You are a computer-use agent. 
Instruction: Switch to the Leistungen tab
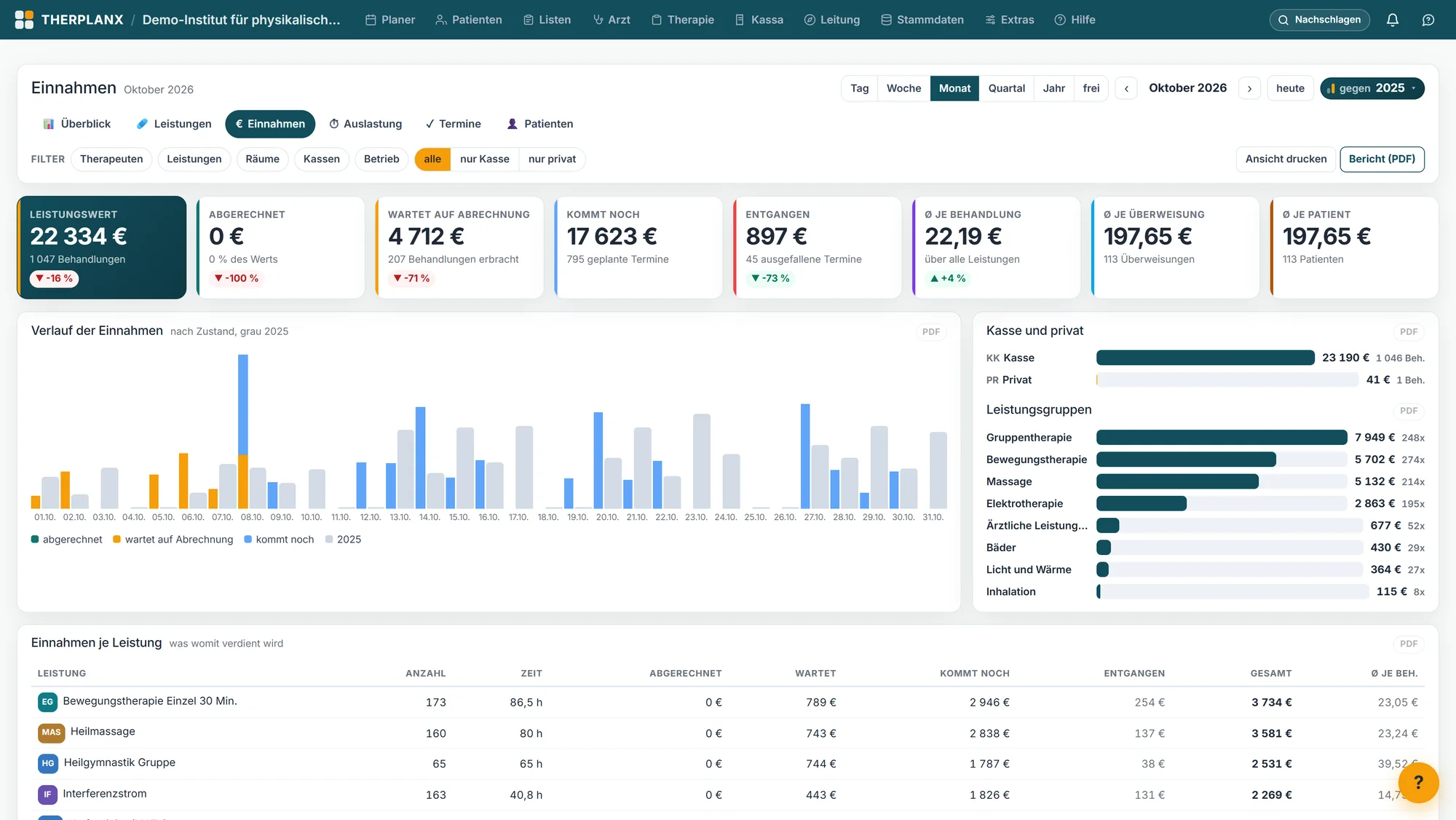[174, 124]
